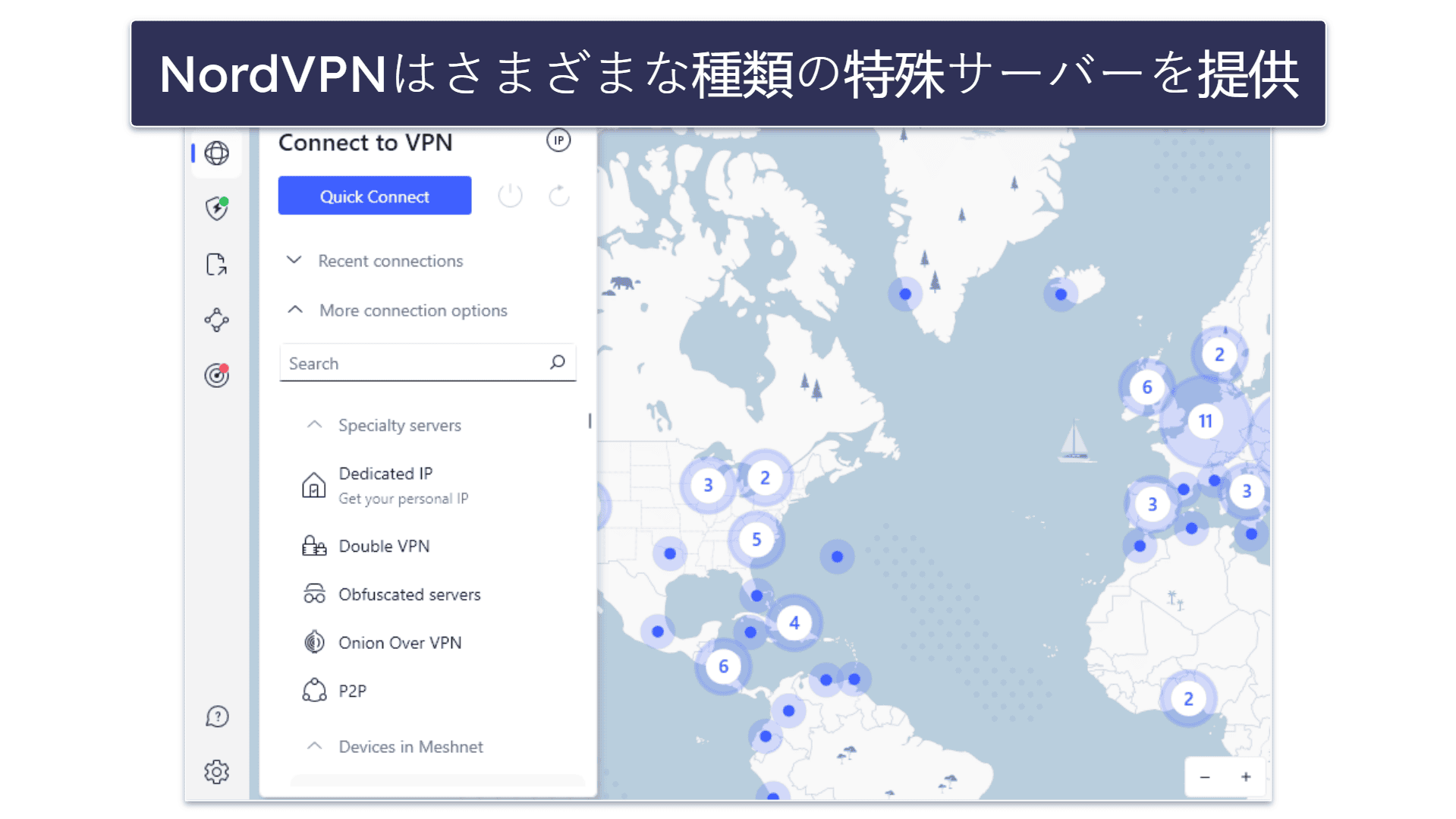The image size is (1456, 819).
Task: Click the Quick Connect button
Action: point(375,196)
